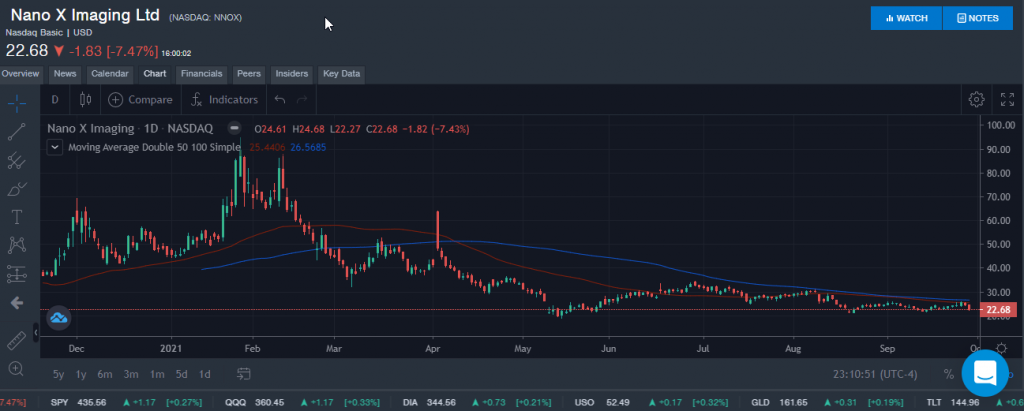Open the Overview tab
This screenshot has width=1024, height=411.
[20, 74]
